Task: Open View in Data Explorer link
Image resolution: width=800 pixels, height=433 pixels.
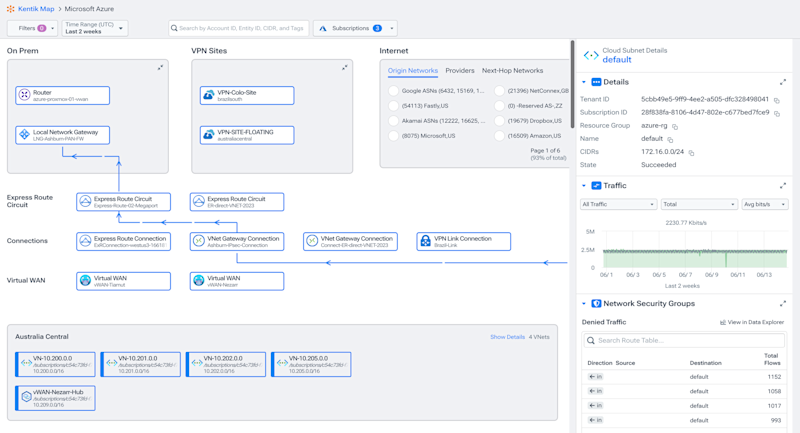Action: tap(752, 322)
